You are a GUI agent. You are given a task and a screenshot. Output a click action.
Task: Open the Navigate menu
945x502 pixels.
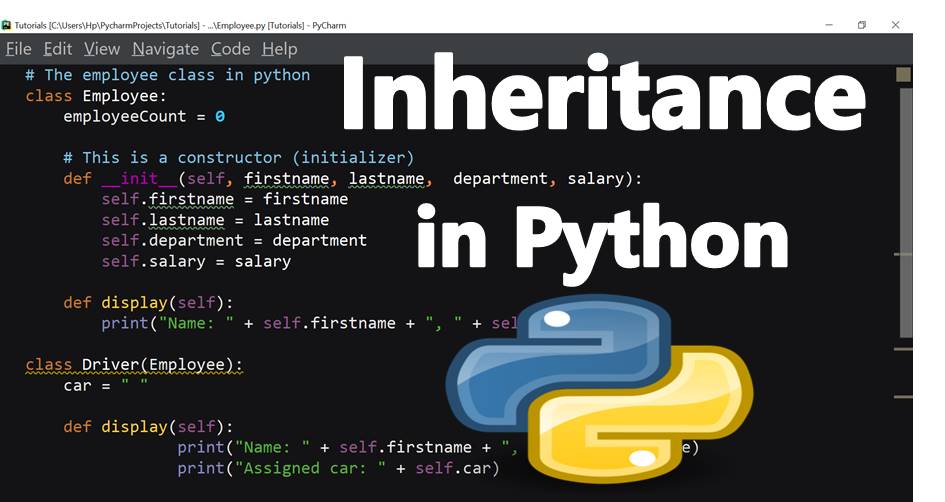(x=166, y=49)
